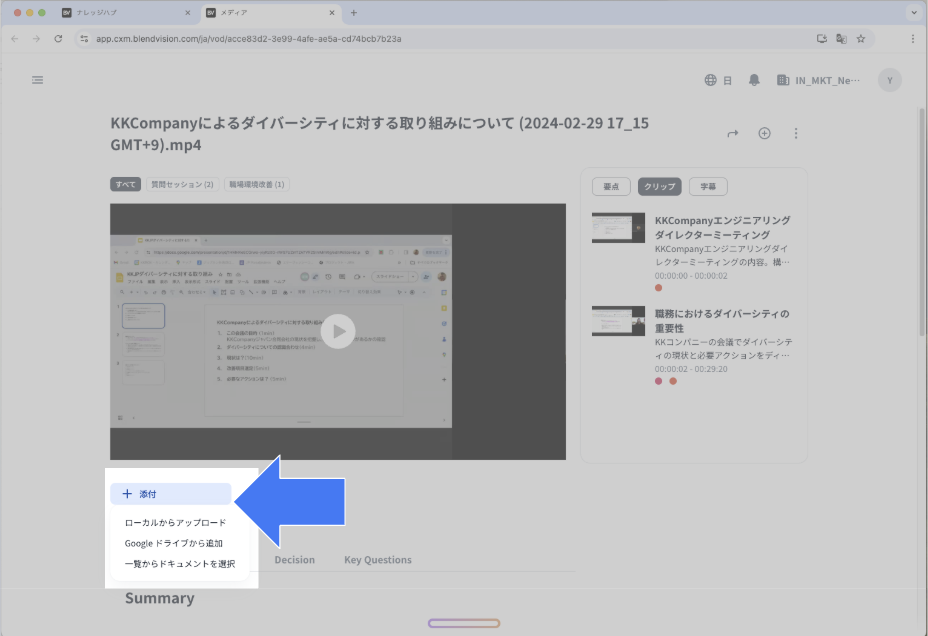Click the circled plus add icon
928x636 pixels.
765,133
